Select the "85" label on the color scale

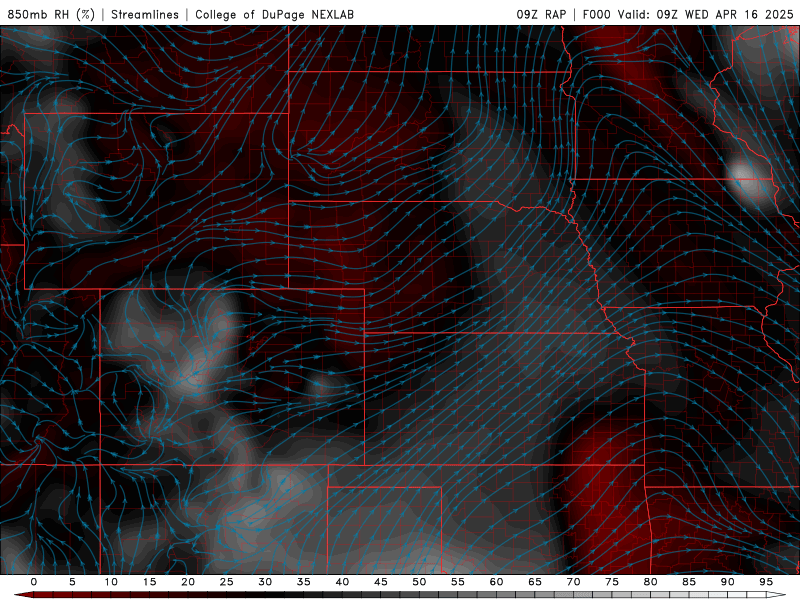[x=689, y=582]
